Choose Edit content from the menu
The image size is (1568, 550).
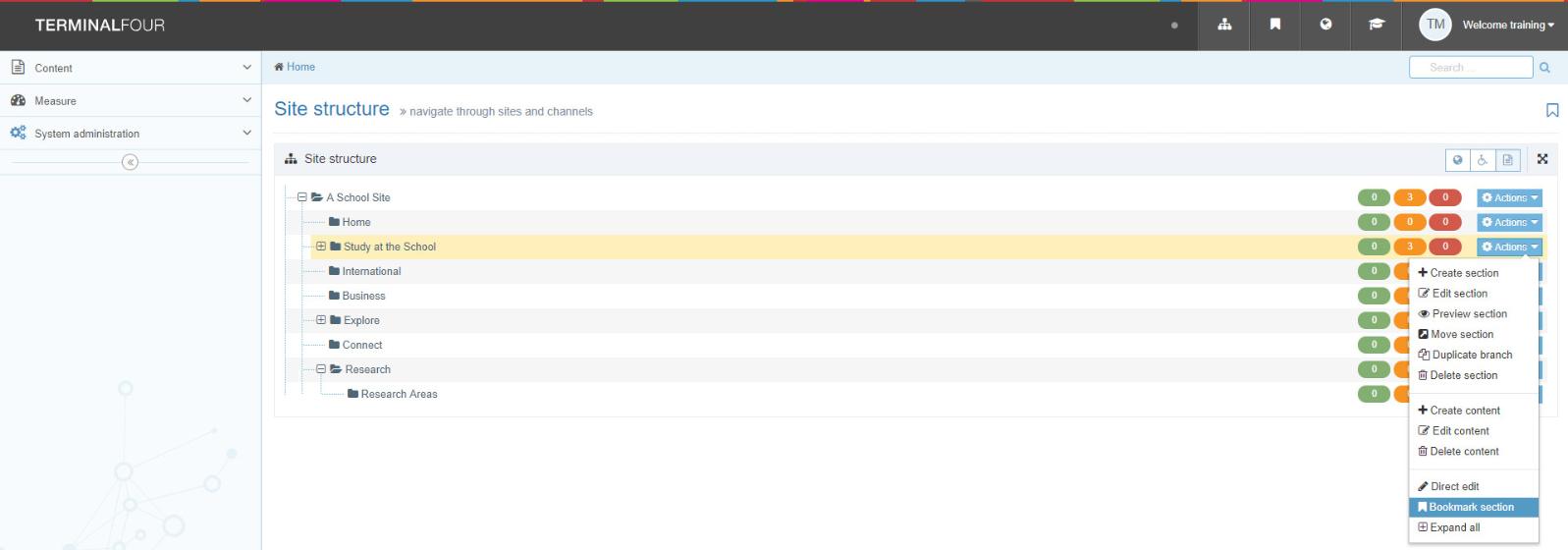coord(1474,431)
